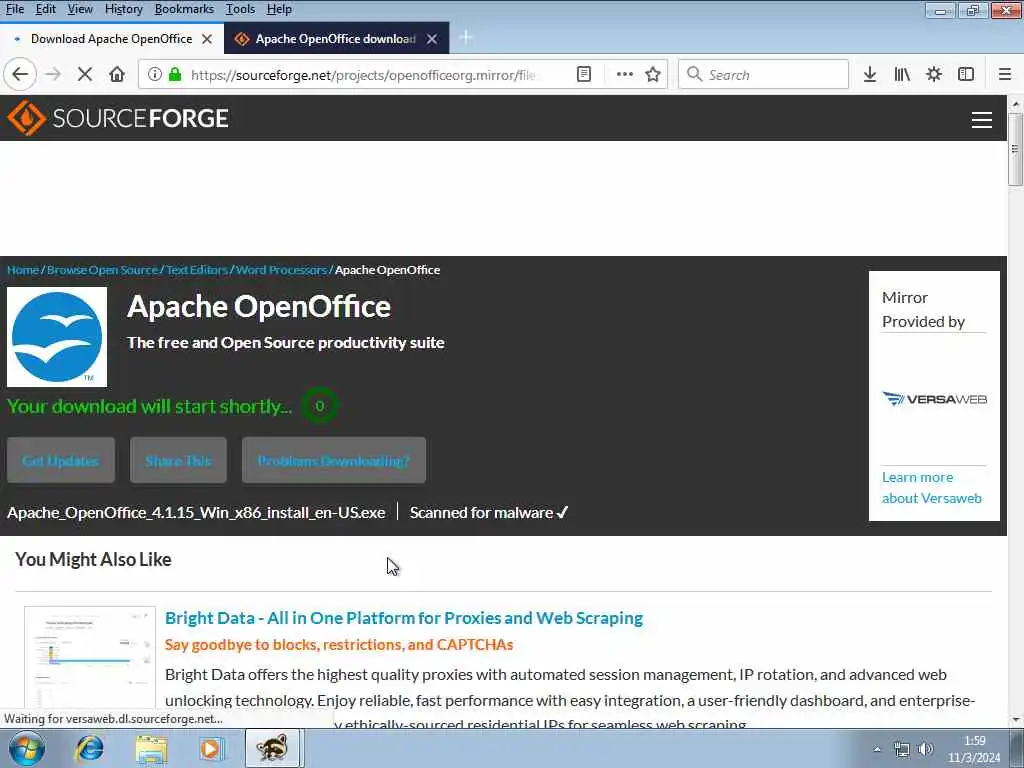Image resolution: width=1024 pixels, height=768 pixels.
Task: Open the Firefox library icon
Action: 902,74
